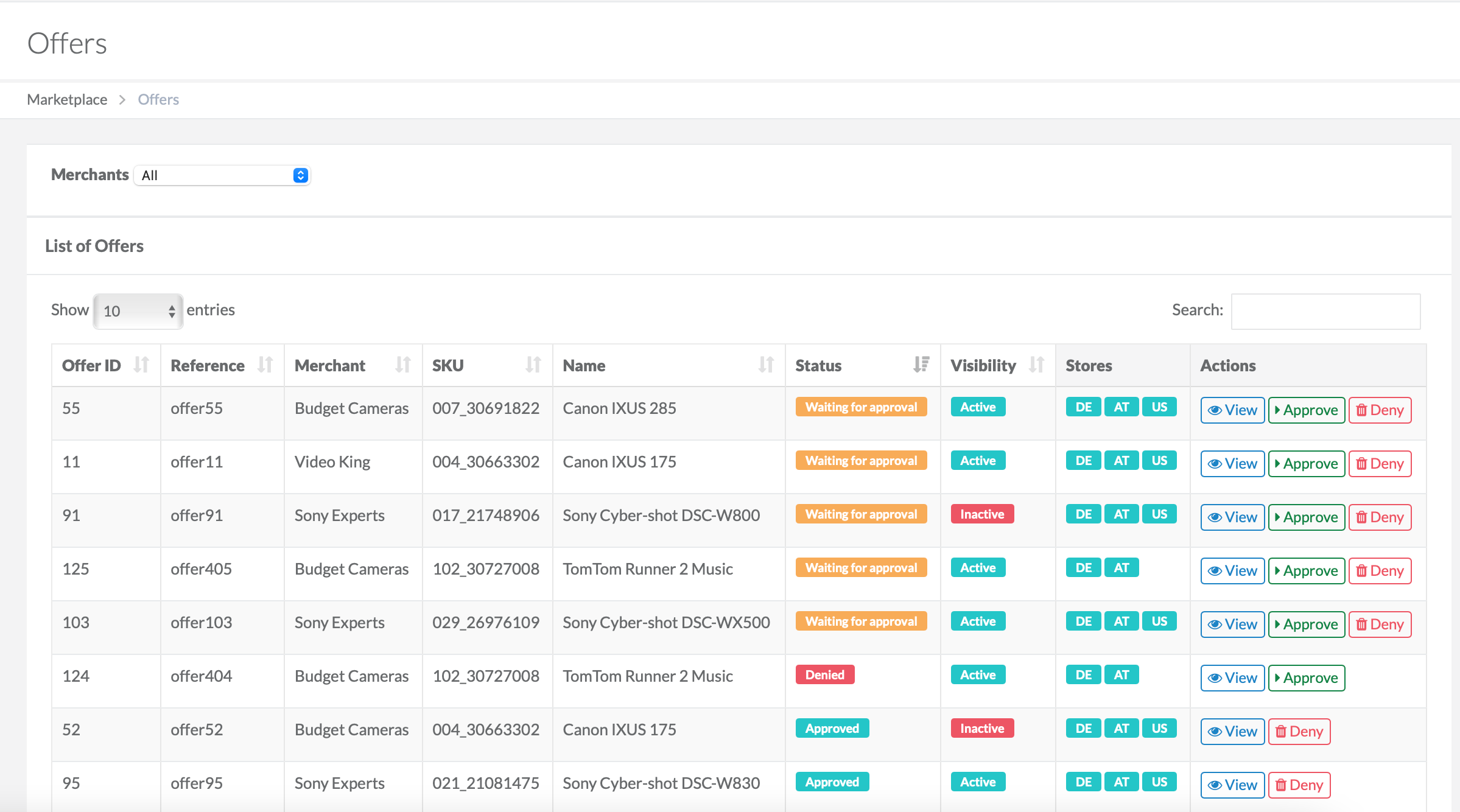The image size is (1460, 812).
Task: Sort table by Visibility column
Action: [998, 365]
